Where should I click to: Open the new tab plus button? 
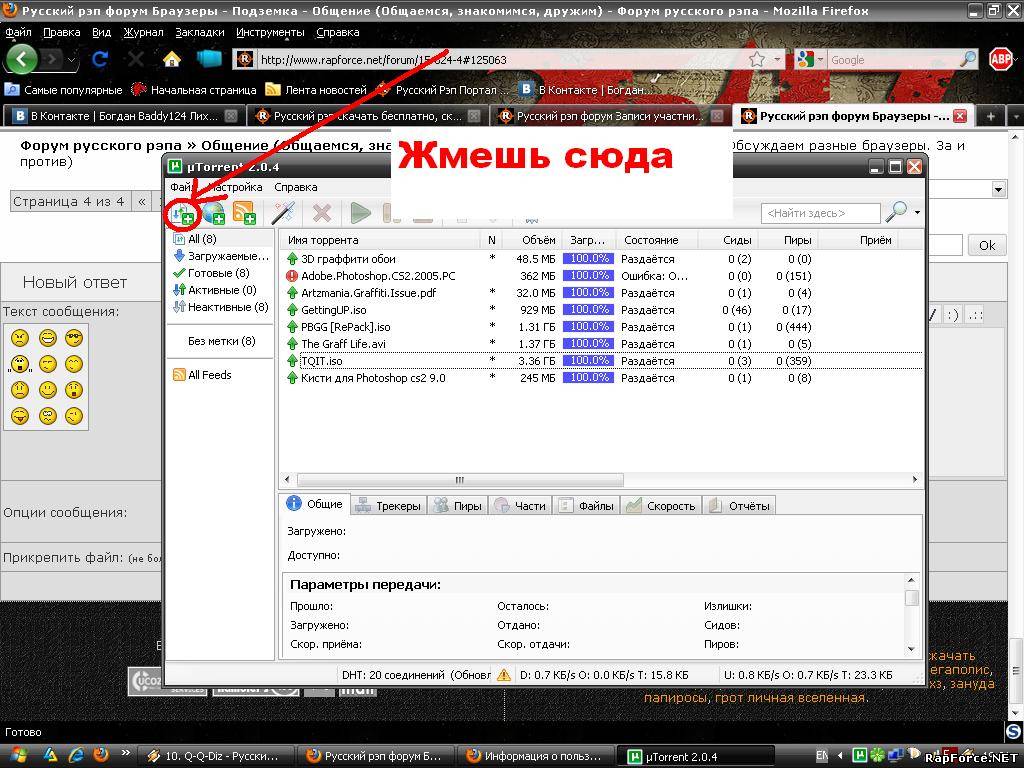point(991,116)
